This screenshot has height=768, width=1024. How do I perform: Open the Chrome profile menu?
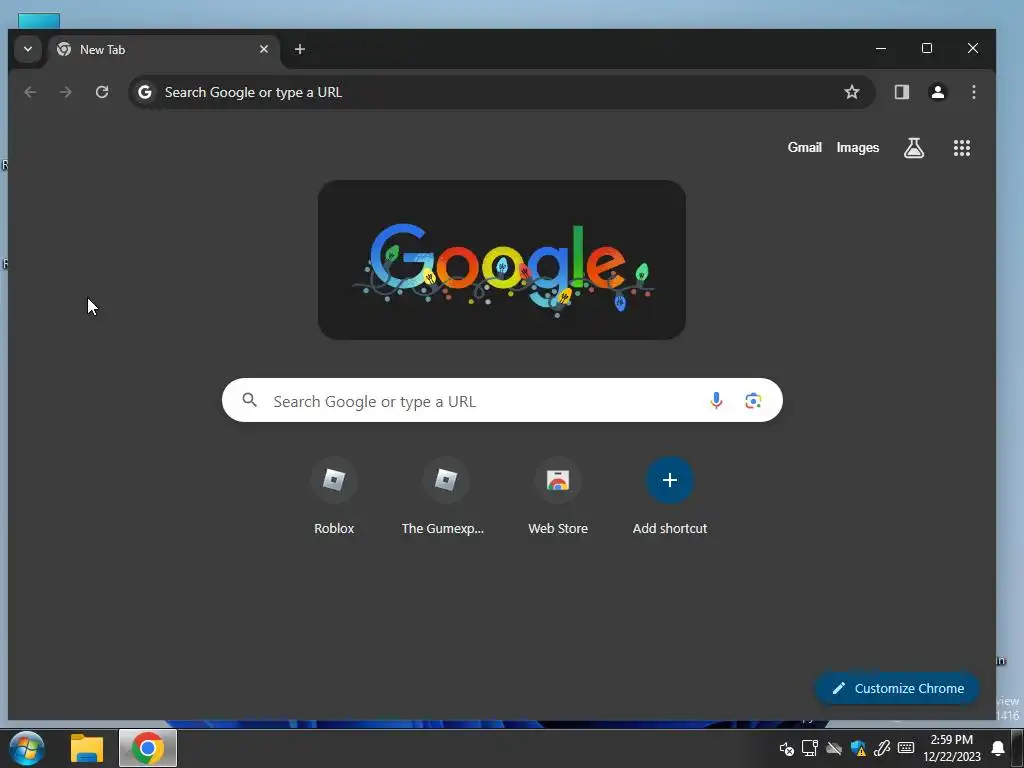pyautogui.click(x=938, y=92)
